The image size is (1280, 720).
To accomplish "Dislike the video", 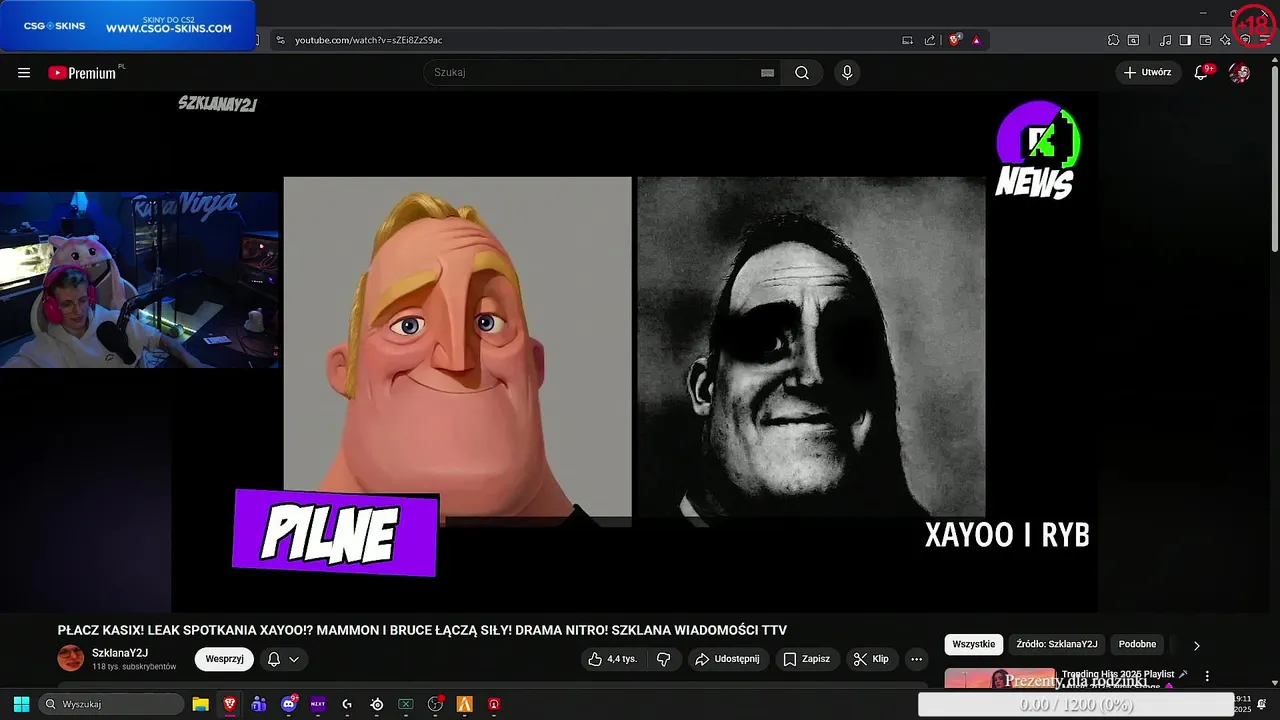I will click(663, 659).
